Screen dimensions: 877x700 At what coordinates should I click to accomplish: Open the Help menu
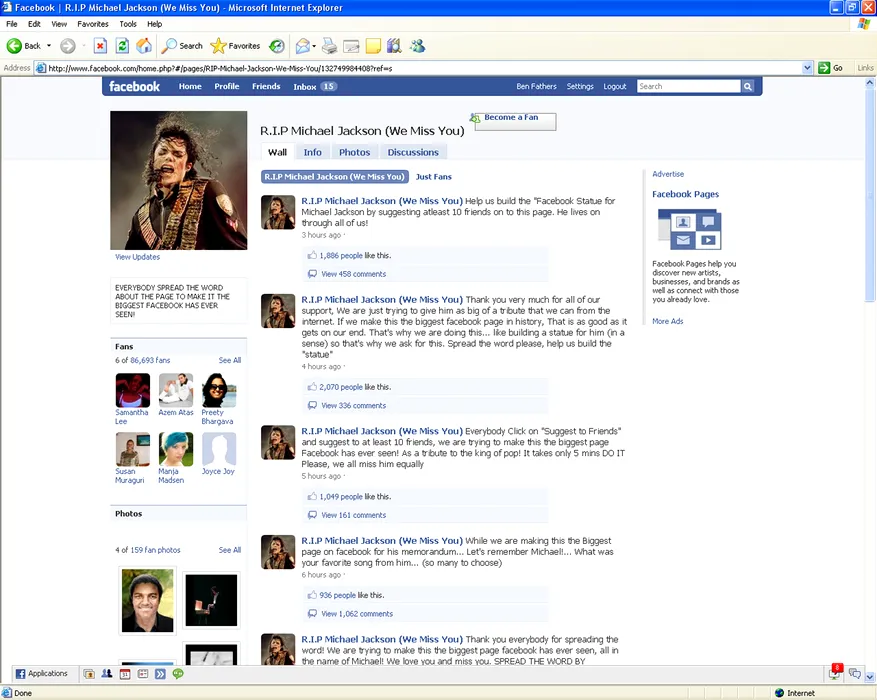pyautogui.click(x=154, y=24)
